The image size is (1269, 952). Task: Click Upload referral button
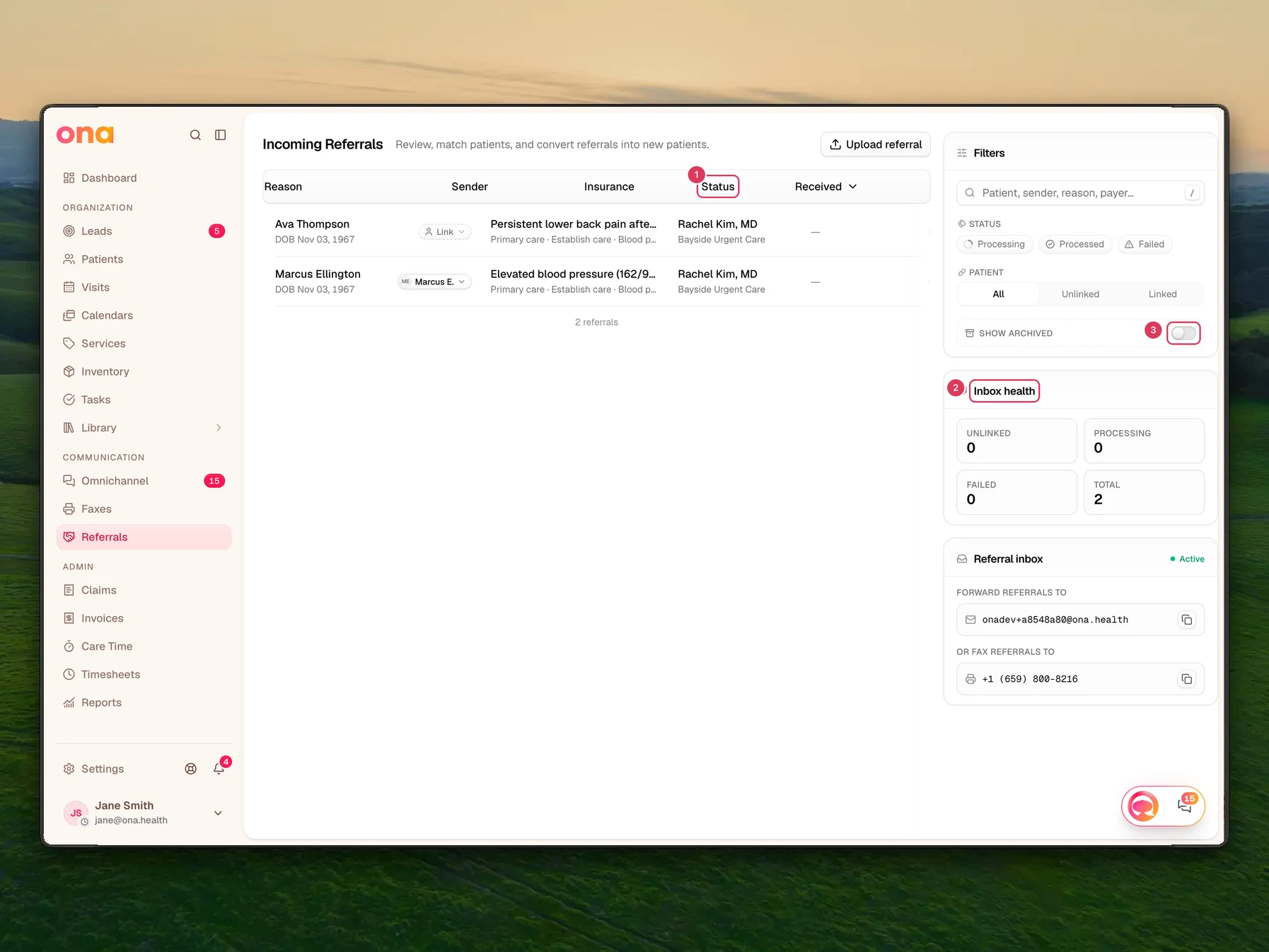875,144
